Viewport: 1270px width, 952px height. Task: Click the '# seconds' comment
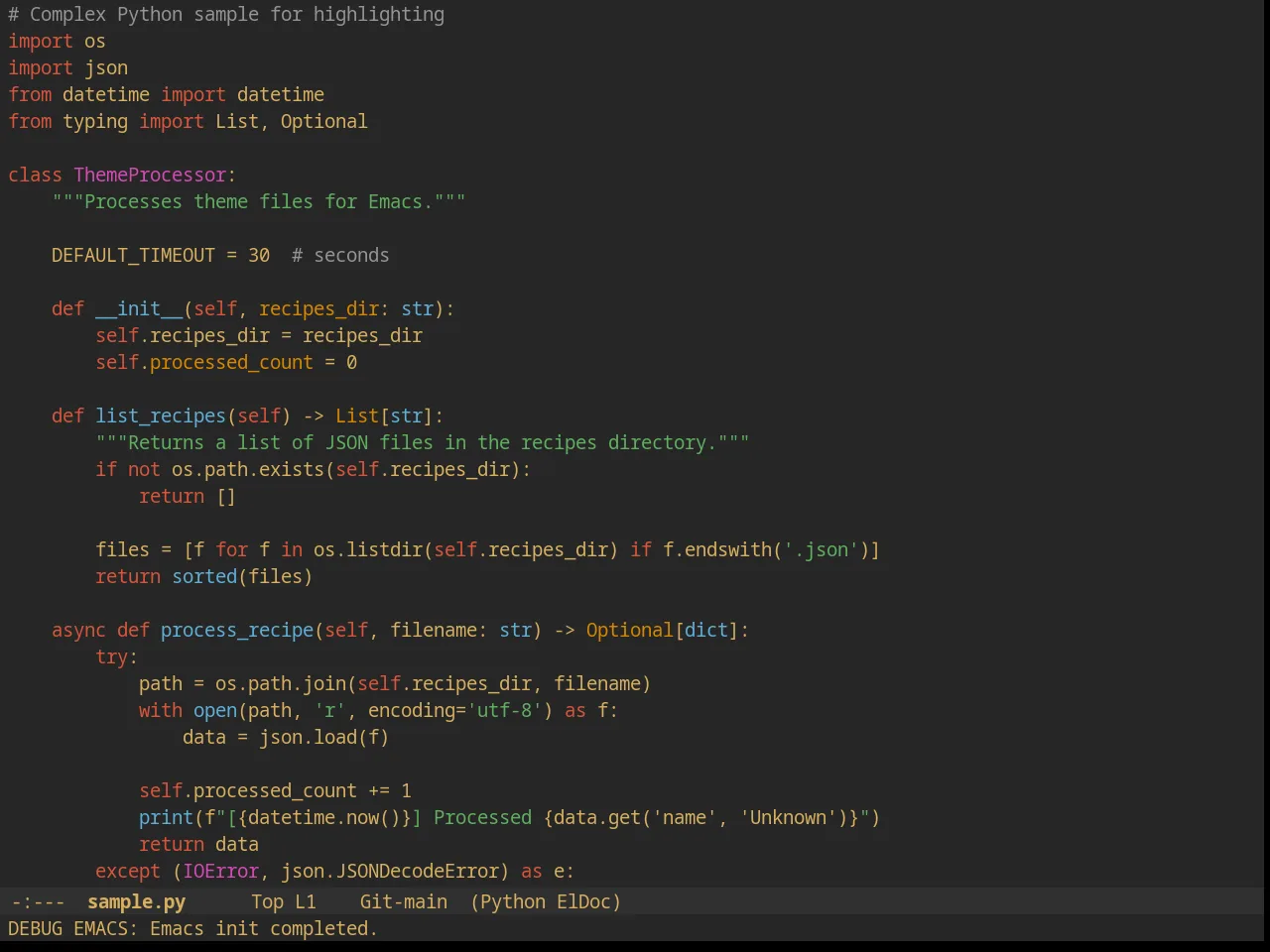point(340,256)
